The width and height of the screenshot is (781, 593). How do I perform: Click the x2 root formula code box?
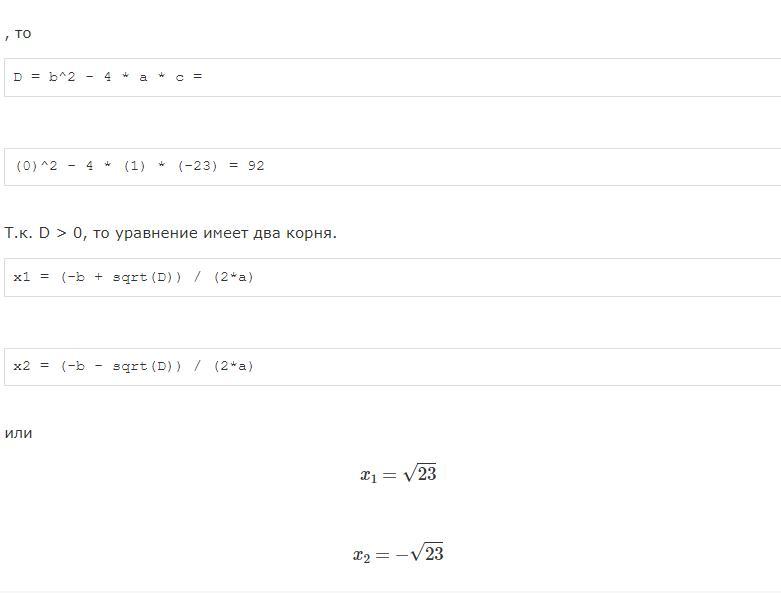click(x=392, y=366)
